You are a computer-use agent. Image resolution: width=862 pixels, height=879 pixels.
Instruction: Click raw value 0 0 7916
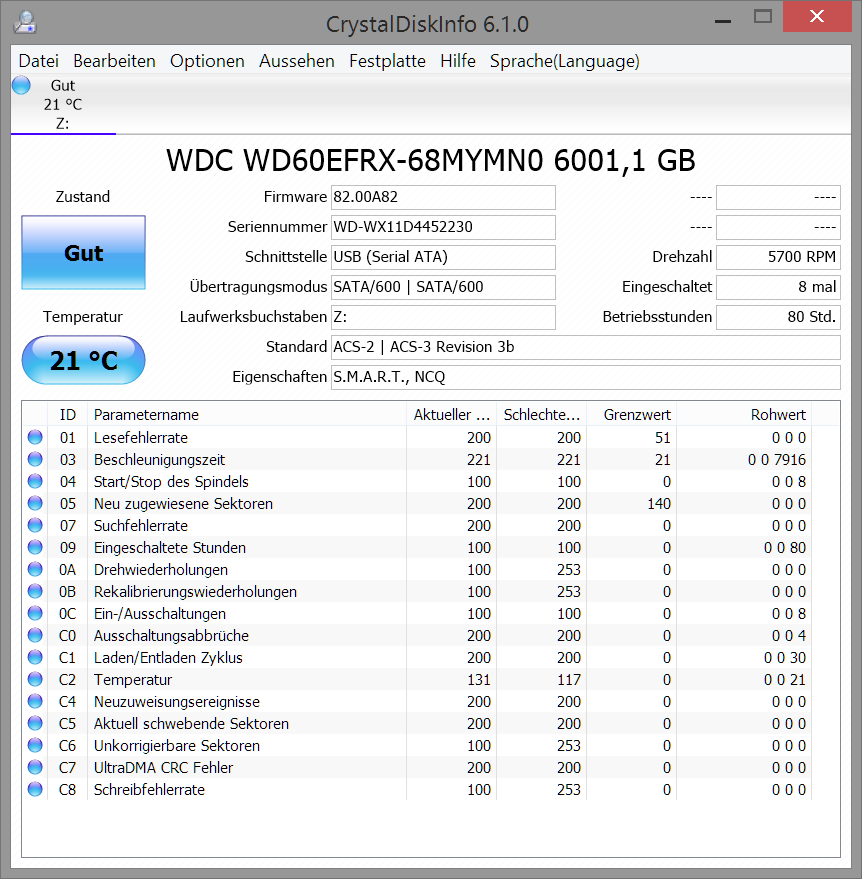(x=777, y=460)
